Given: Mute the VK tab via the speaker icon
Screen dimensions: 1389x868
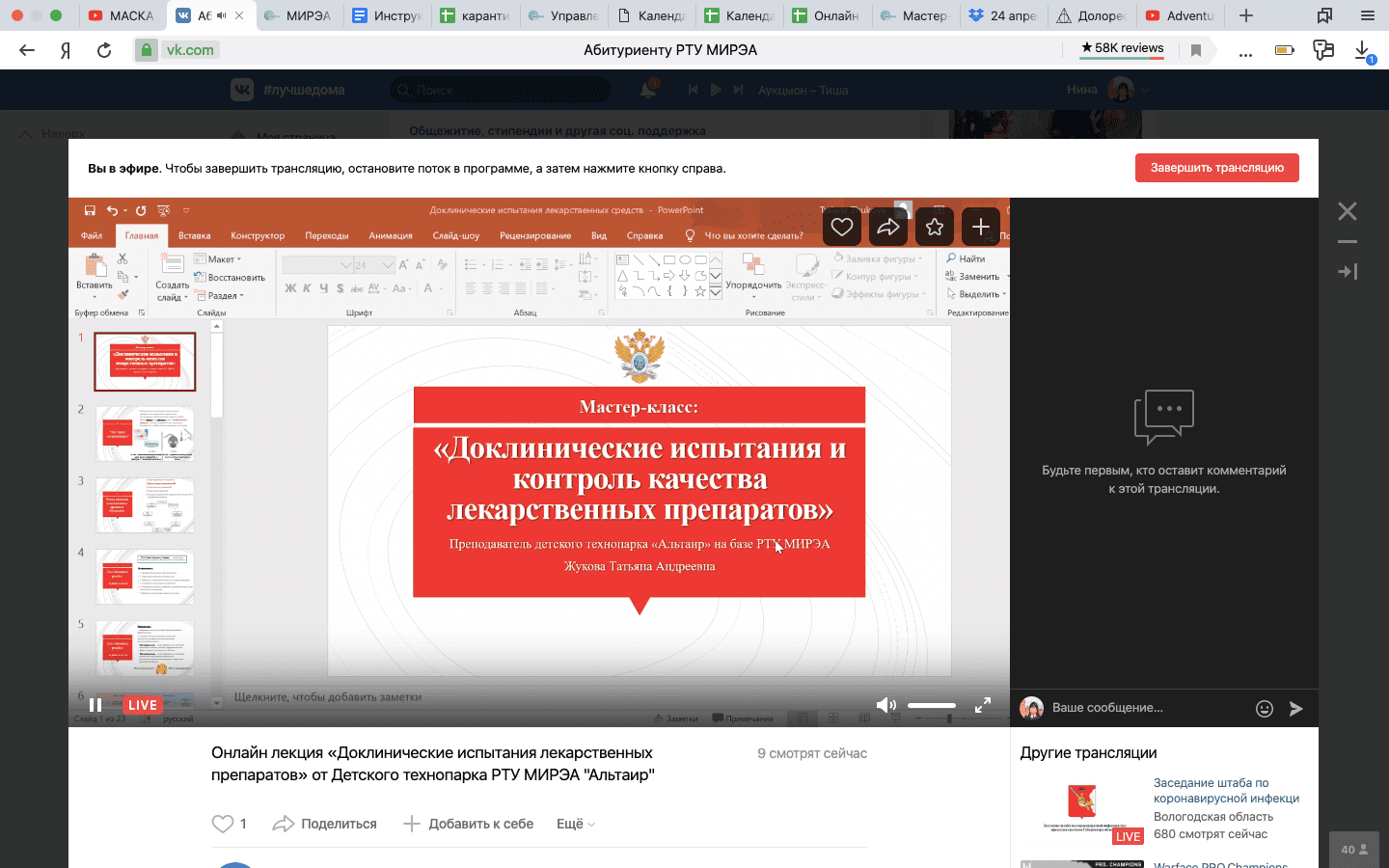Looking at the screenshot, I should pos(222,15).
